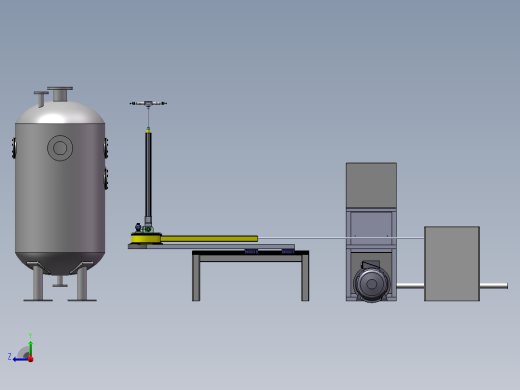Select the thin rod extending from the yellow arm

(341, 238)
